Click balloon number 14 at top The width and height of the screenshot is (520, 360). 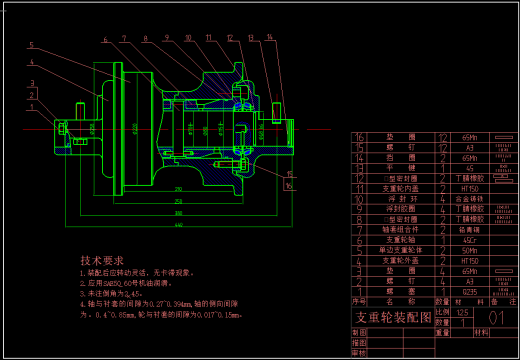coord(270,36)
